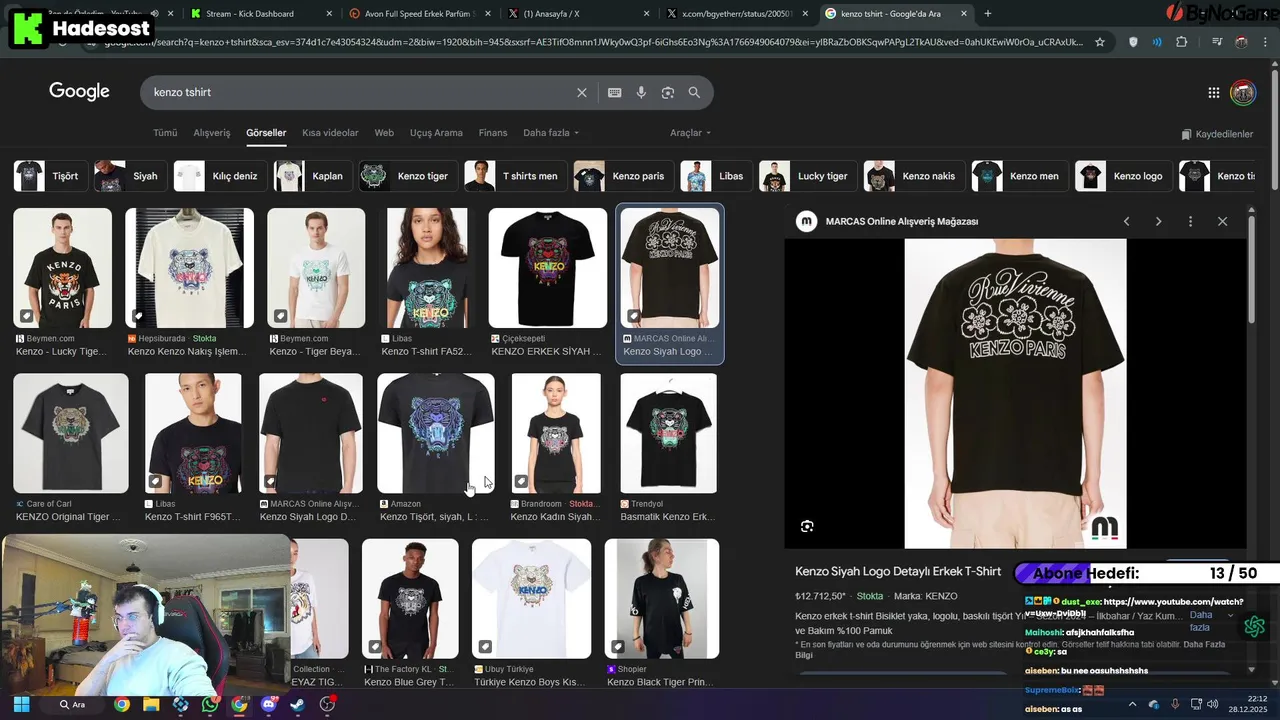Open the Kaydedilenler saved items

point(1217,134)
